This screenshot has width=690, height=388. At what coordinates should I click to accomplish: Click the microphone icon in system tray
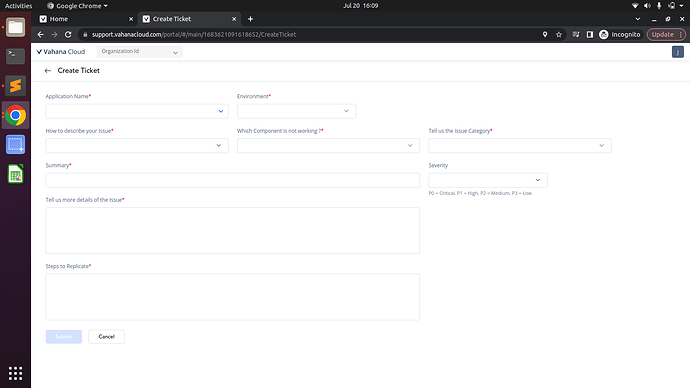point(659,6)
